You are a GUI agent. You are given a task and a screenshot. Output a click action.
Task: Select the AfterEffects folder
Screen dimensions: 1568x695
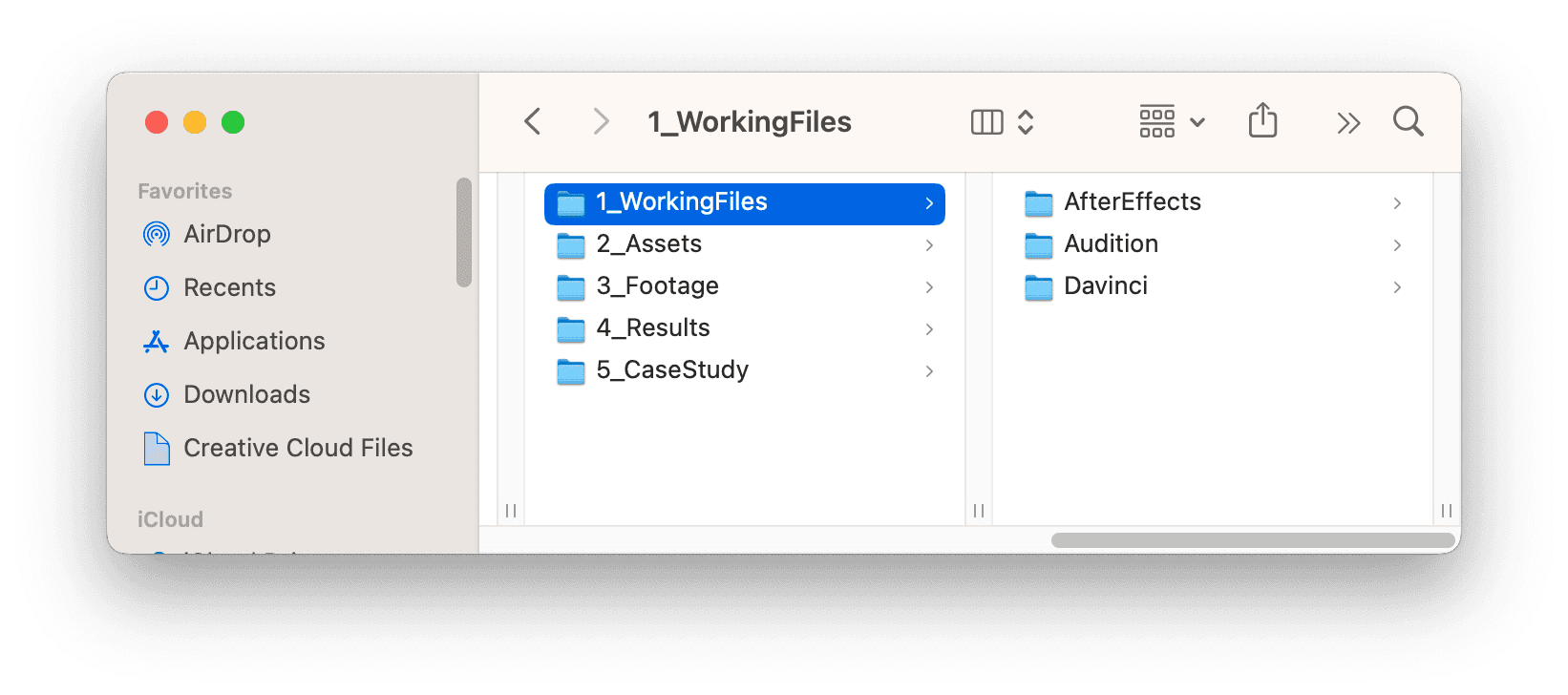[x=1213, y=202]
